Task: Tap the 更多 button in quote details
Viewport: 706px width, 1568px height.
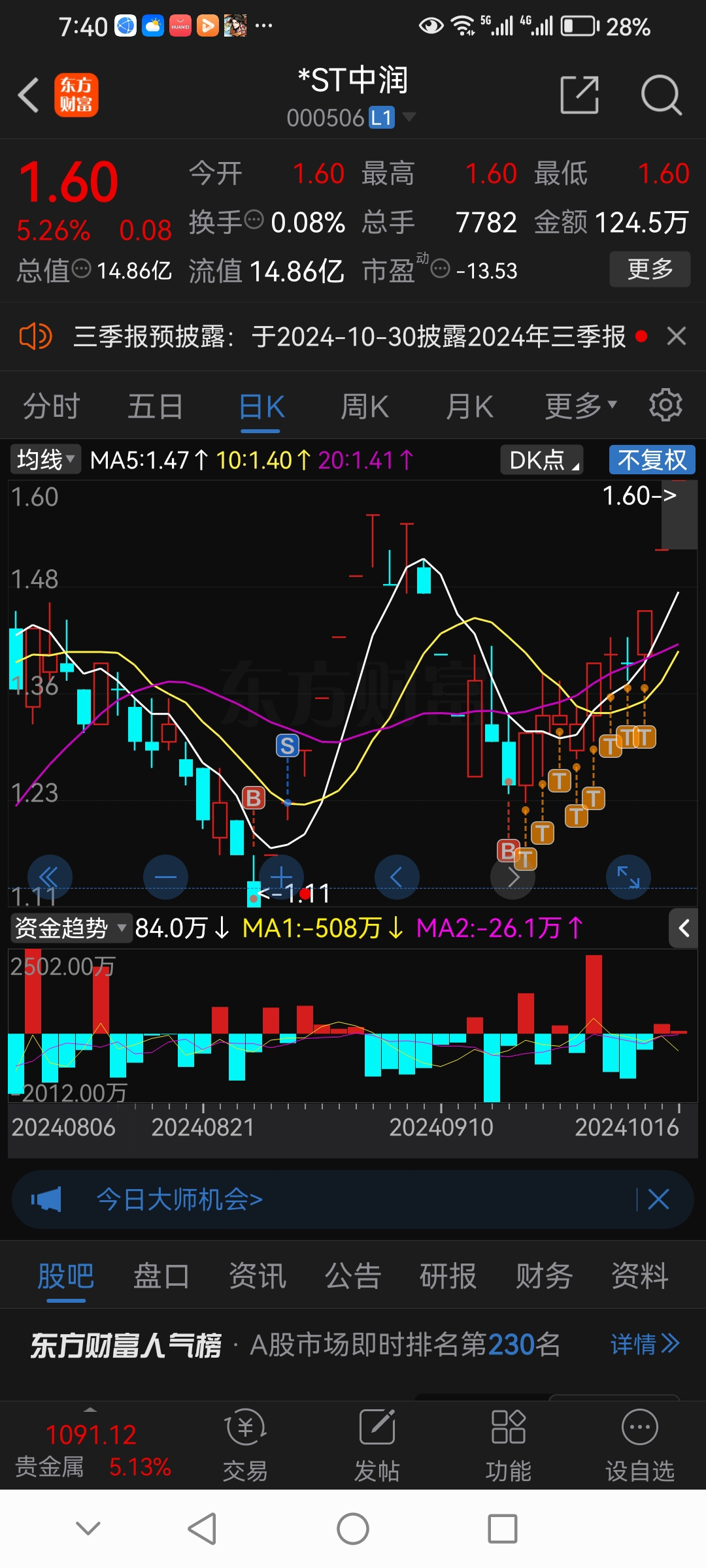Action: coord(650,269)
